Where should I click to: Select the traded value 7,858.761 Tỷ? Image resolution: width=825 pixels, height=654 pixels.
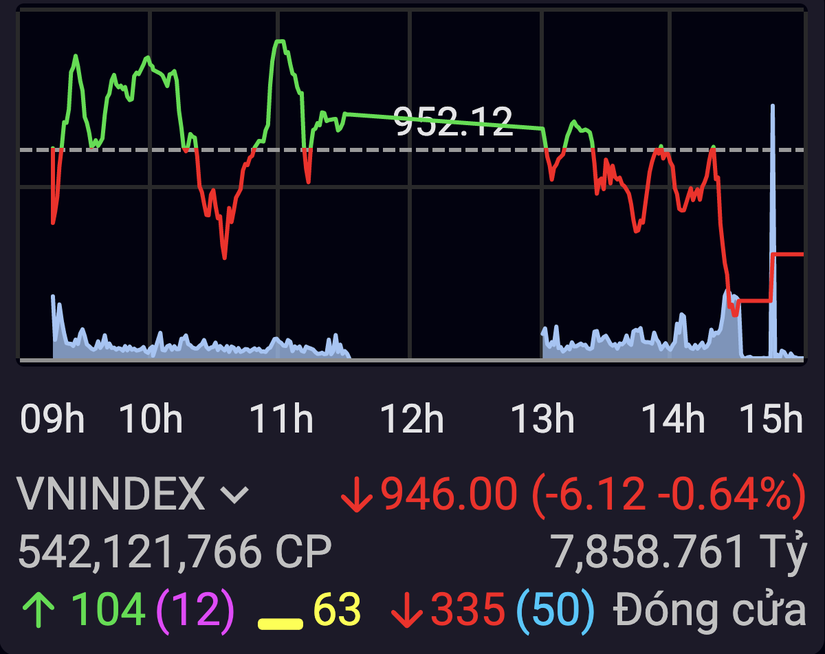click(678, 551)
